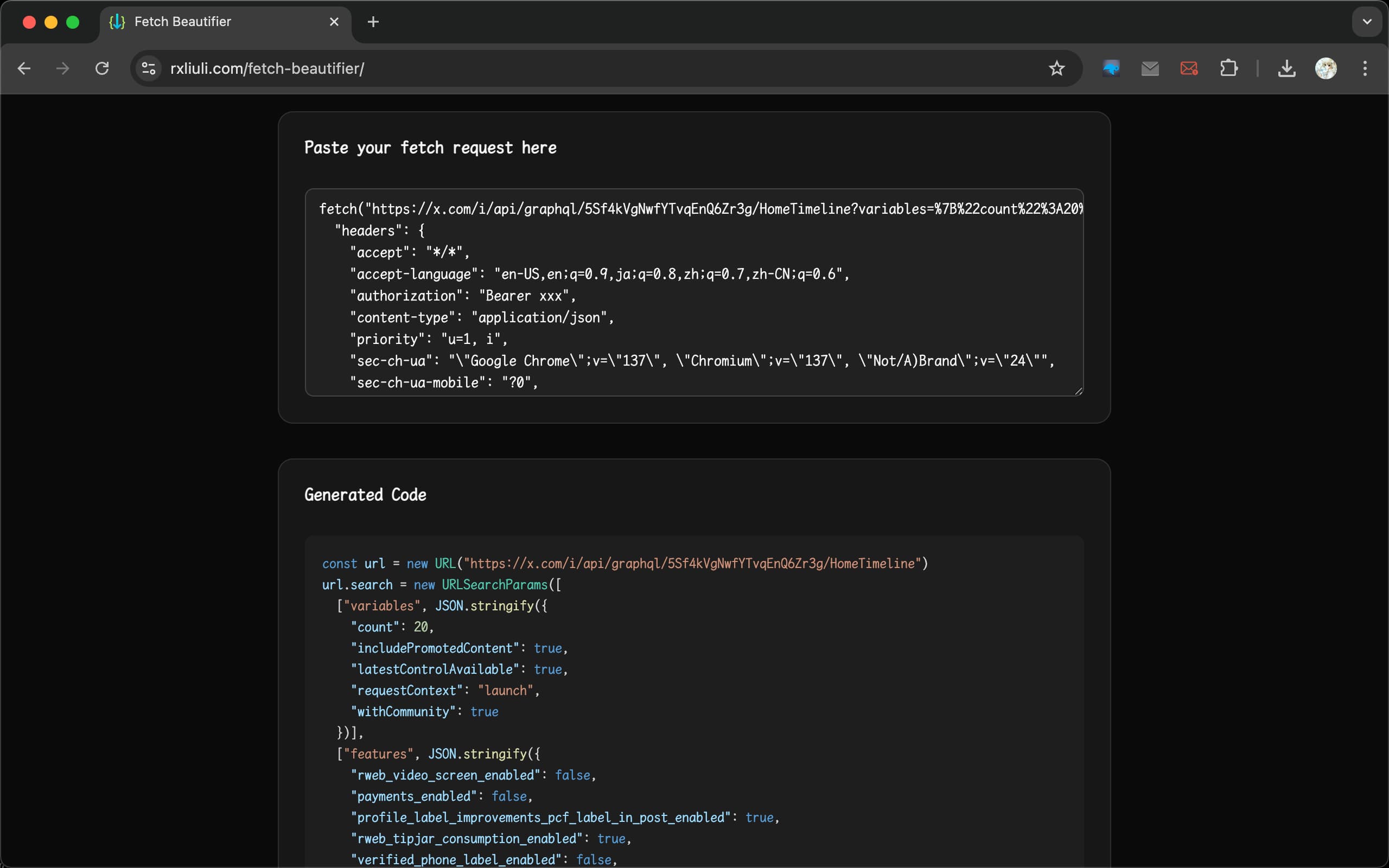
Task: Click the "Paste your fetch request here" heading
Action: coord(430,148)
